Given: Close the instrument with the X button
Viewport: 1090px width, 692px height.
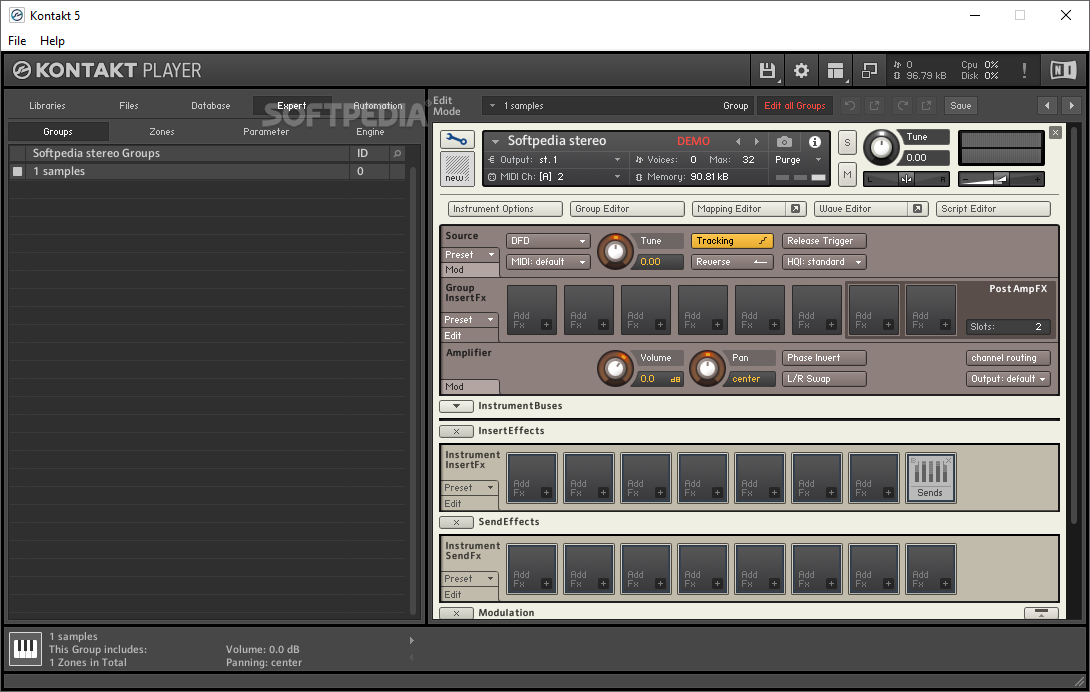Looking at the screenshot, I should [1055, 132].
